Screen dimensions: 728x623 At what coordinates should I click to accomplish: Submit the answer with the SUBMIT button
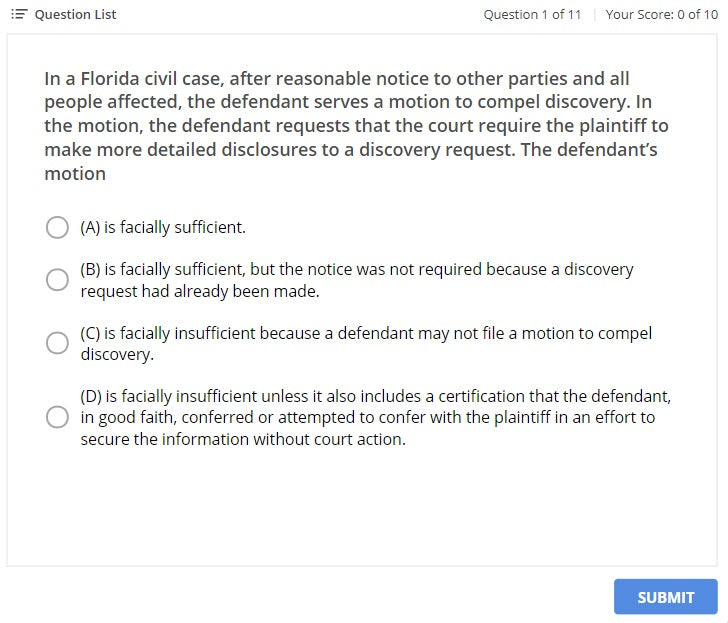click(x=665, y=597)
